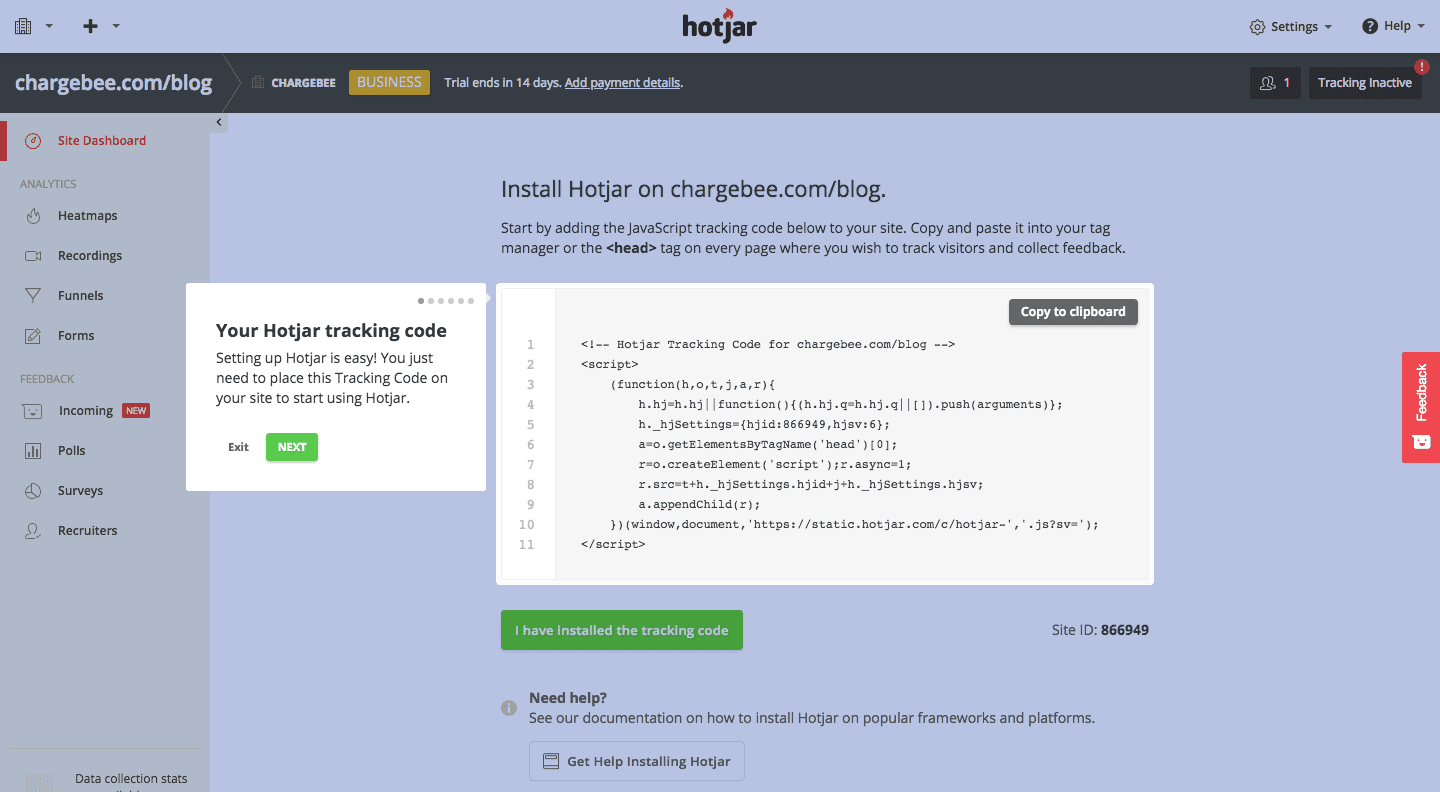Click I have installed the tracking code

[x=622, y=630]
